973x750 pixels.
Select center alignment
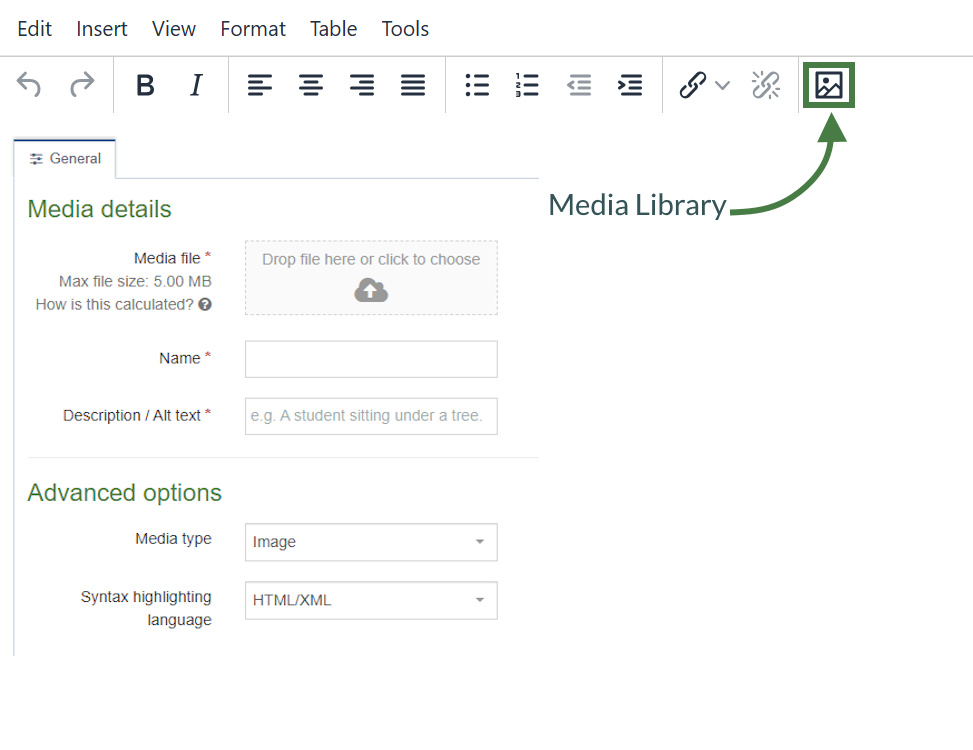(311, 85)
